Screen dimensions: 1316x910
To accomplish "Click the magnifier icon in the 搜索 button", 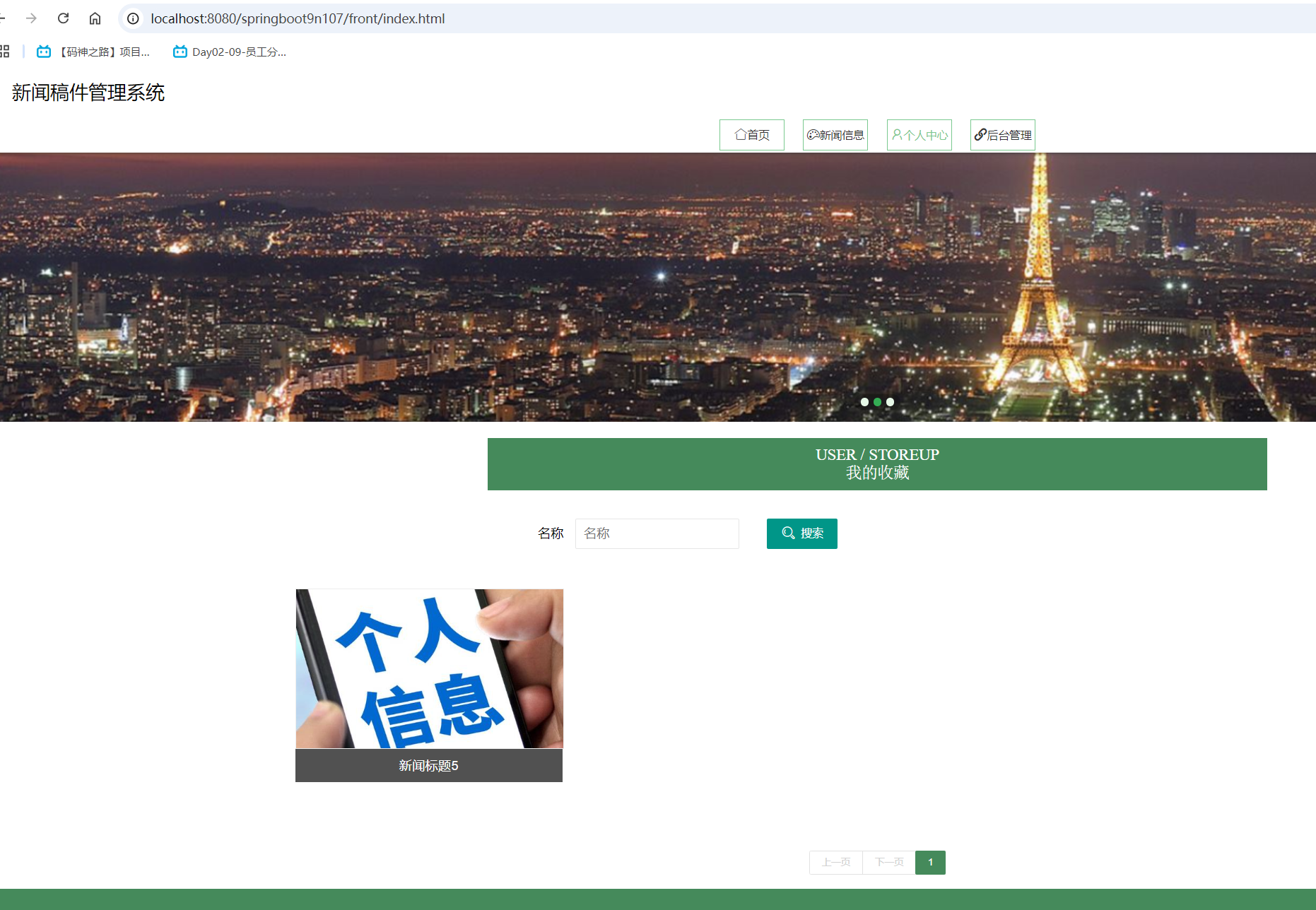I will point(788,533).
